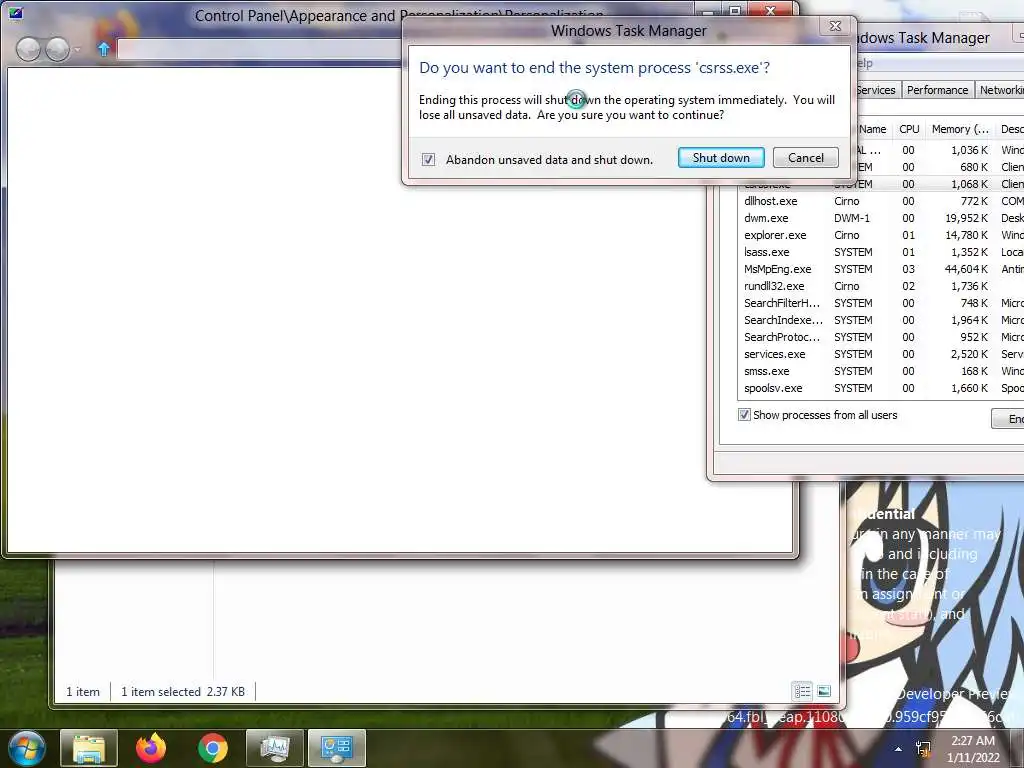Click the blue Up arrow in Control Panel
The image size is (1024, 768).
point(103,49)
